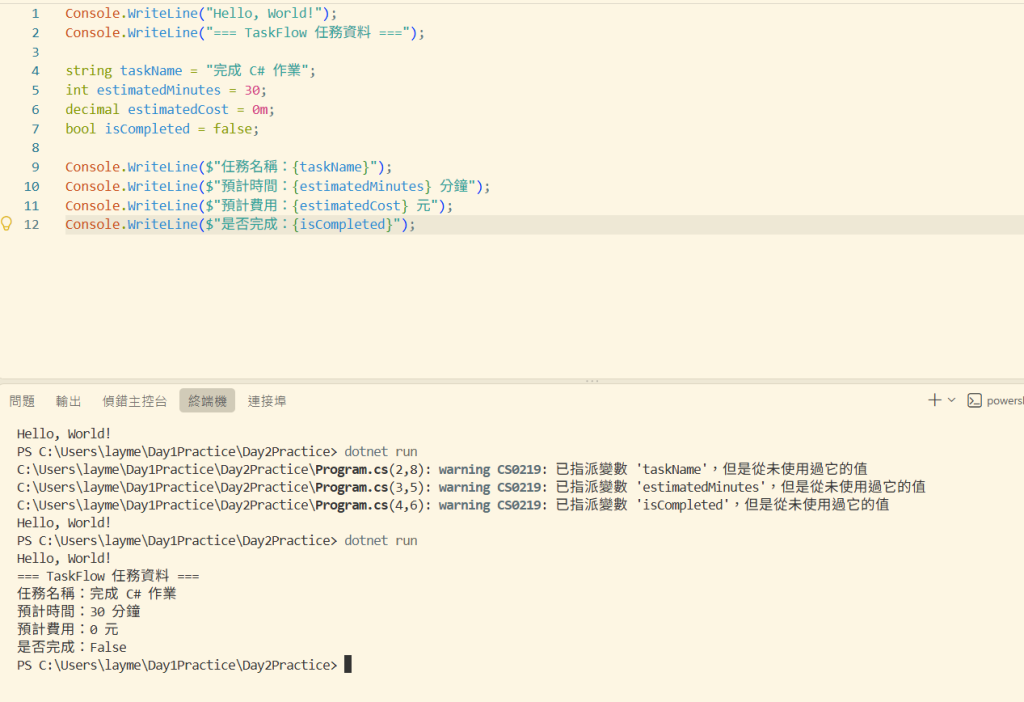Viewport: 1024px width, 702px height.
Task: Click terminal output 是否完成：False
Action: 72,647
